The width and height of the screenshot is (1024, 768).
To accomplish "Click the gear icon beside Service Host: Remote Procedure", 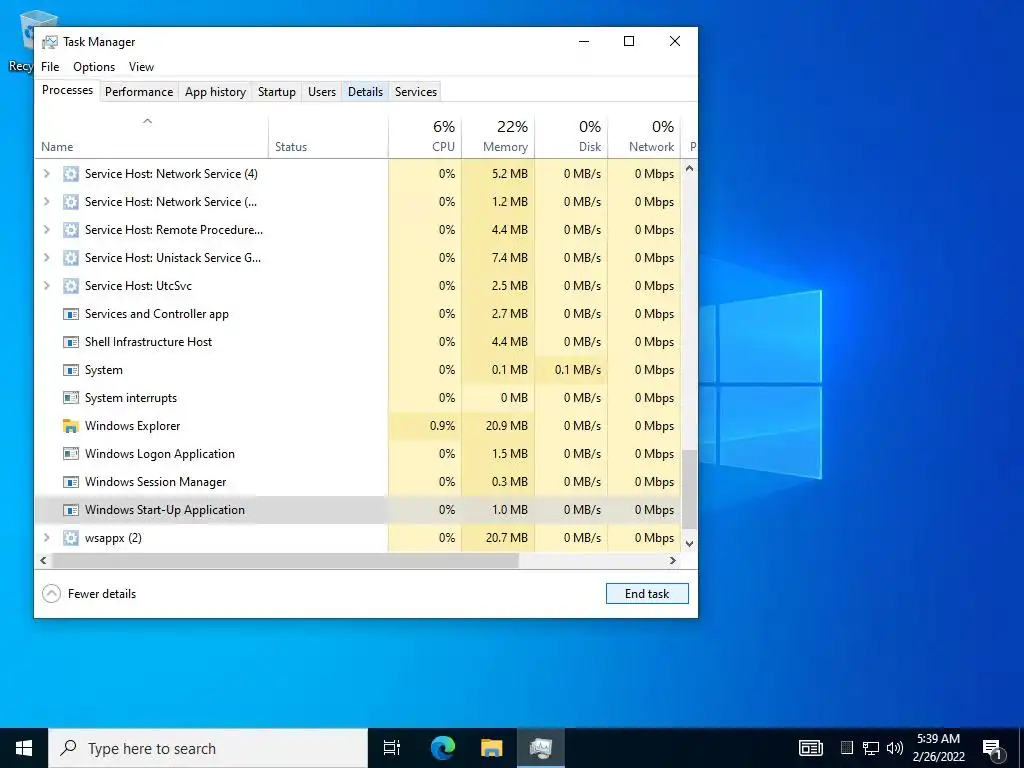I will tap(71, 230).
